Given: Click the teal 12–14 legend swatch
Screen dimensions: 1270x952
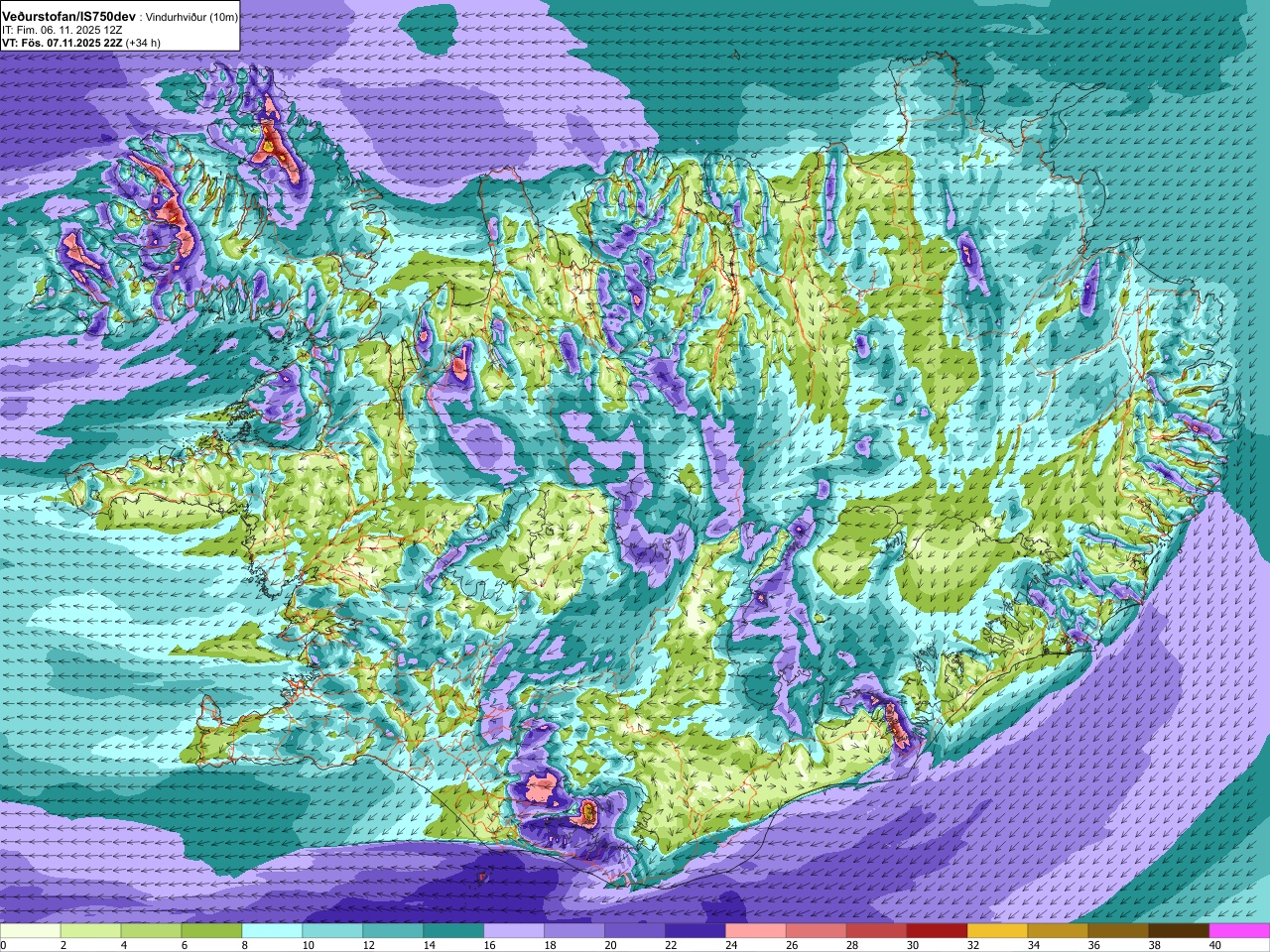Looking at the screenshot, I should 394,932.
